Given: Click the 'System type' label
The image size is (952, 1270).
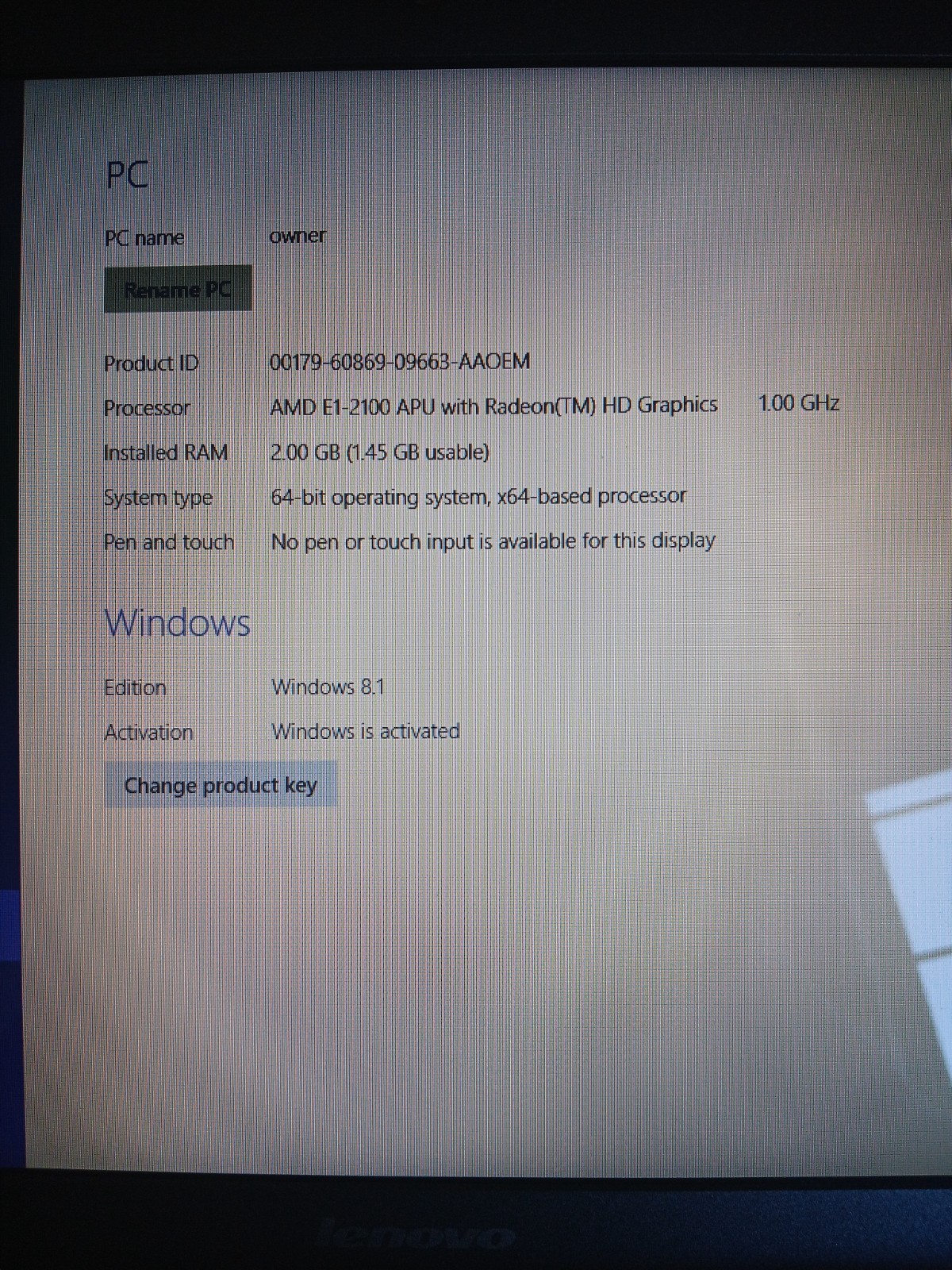Looking at the screenshot, I should [159, 498].
